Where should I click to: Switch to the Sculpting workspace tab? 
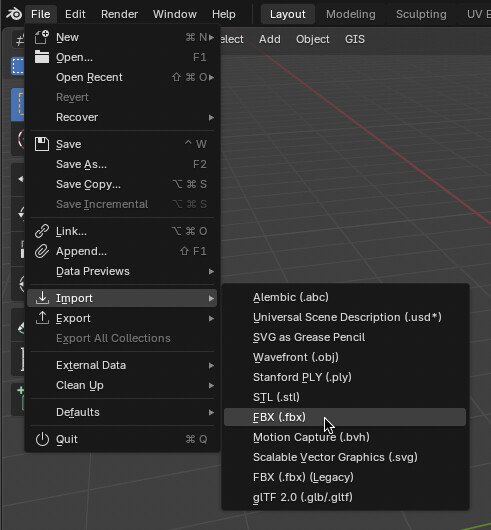point(421,14)
